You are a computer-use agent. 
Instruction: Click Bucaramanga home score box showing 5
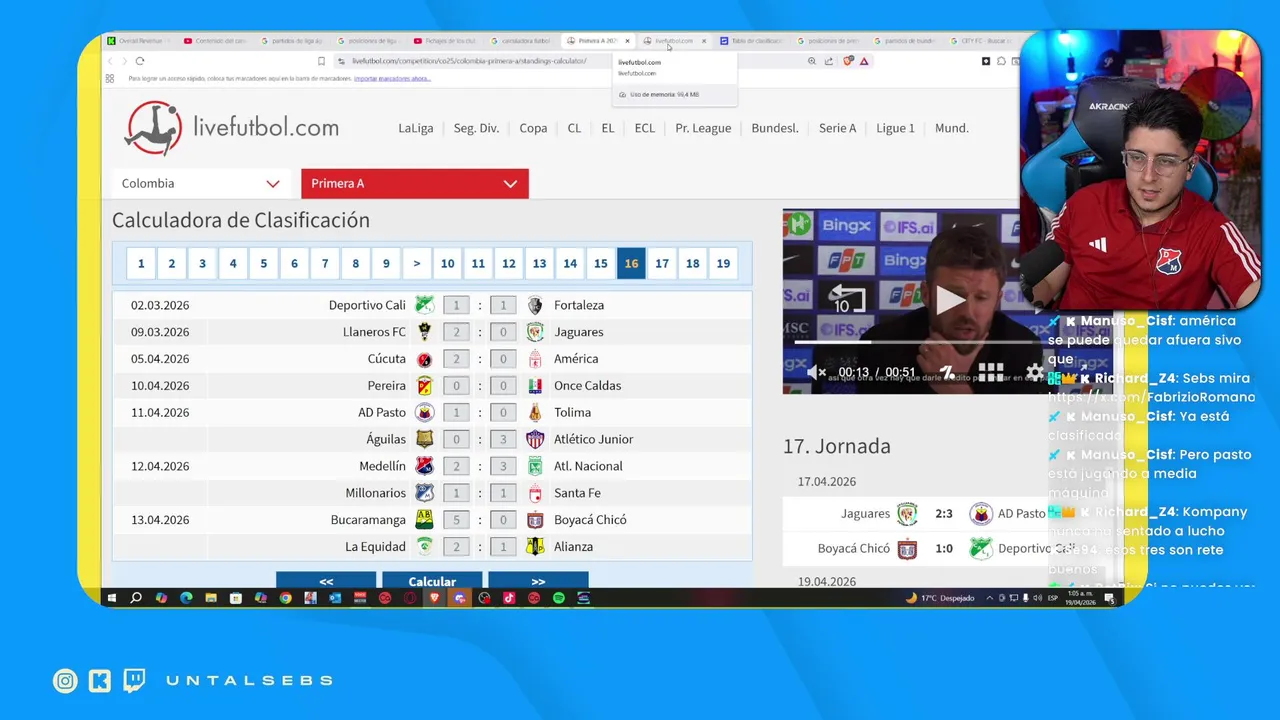click(456, 520)
